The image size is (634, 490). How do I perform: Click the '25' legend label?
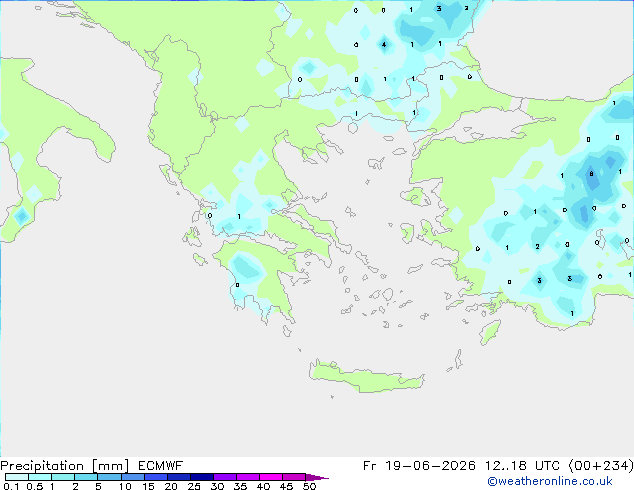194,486
